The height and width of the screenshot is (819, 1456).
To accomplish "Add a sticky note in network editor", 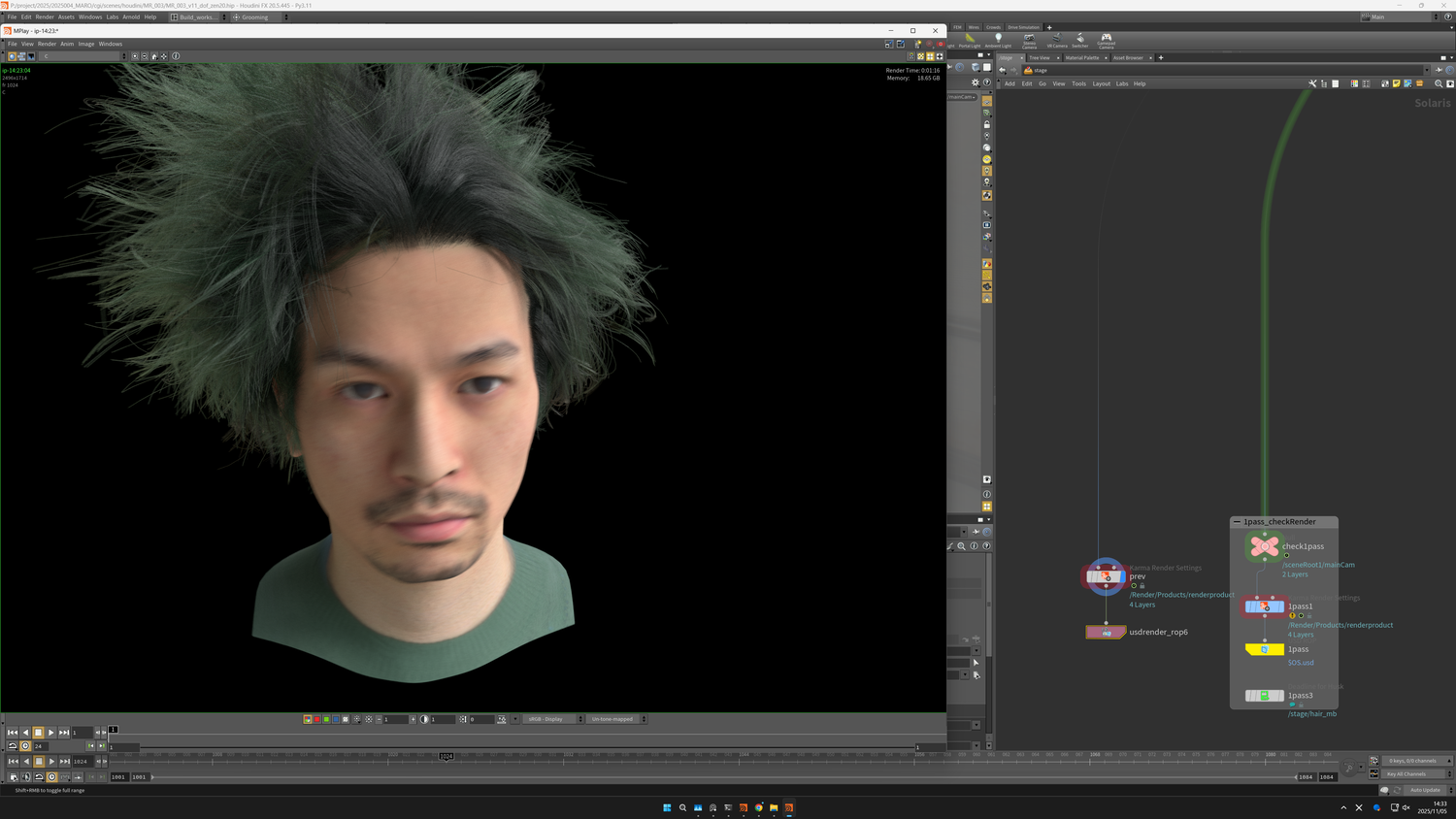I will click(x=1396, y=83).
